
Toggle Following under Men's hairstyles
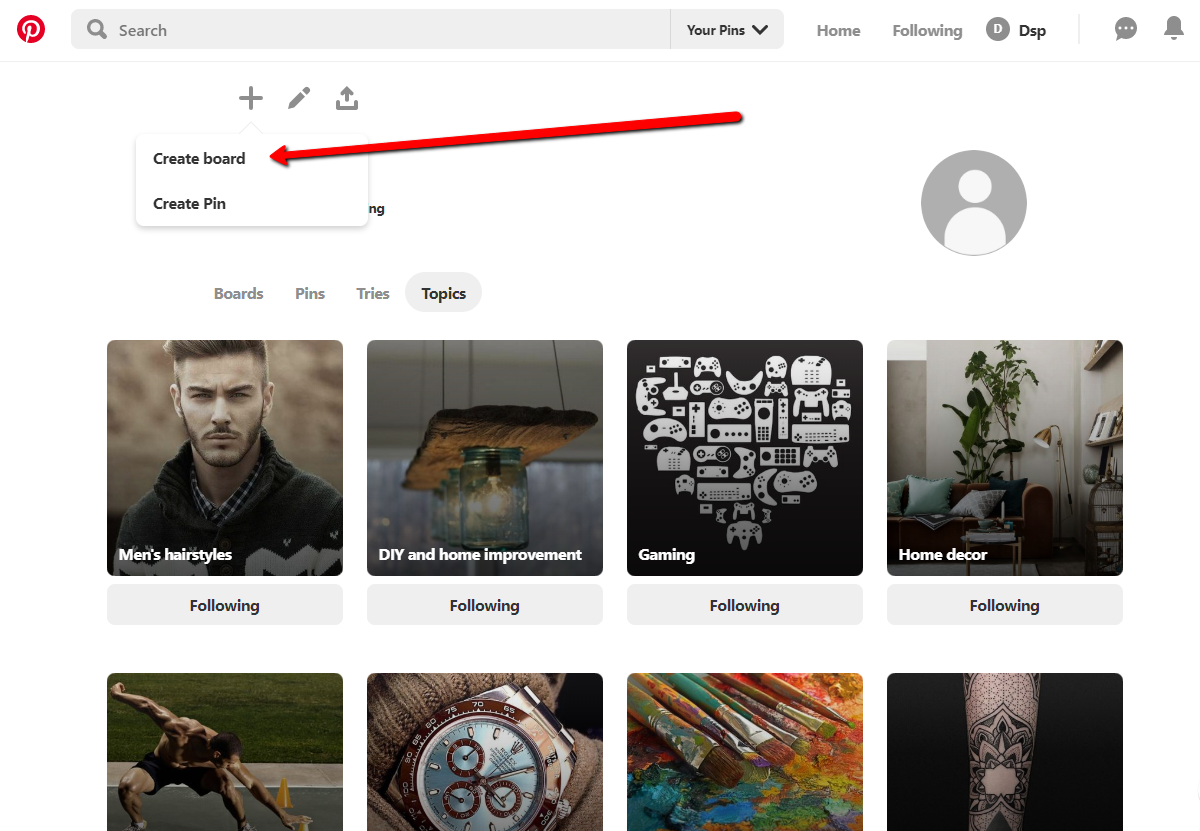click(225, 605)
